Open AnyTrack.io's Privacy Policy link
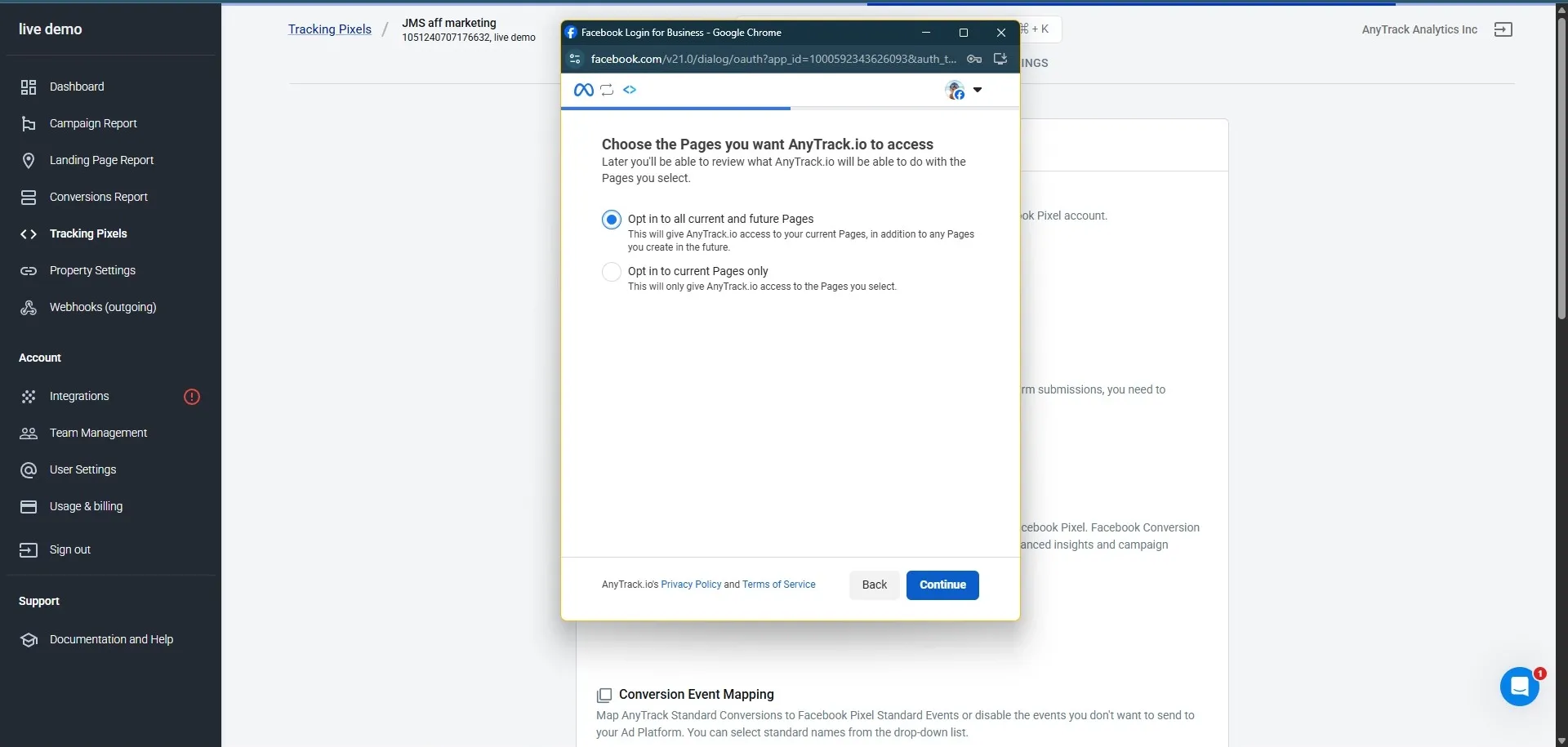The image size is (1568, 747). tap(691, 585)
